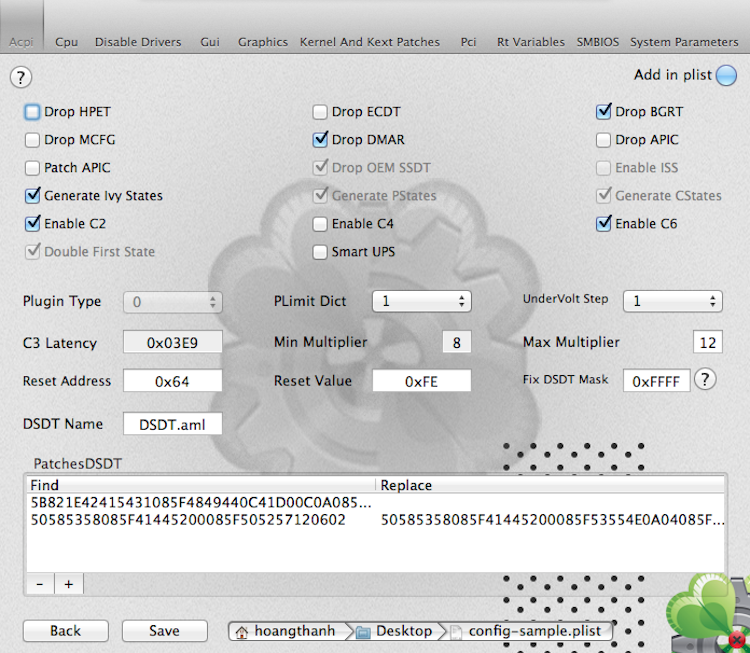The image size is (750, 653).
Task: Click the home icon in path bar
Action: coord(242,632)
